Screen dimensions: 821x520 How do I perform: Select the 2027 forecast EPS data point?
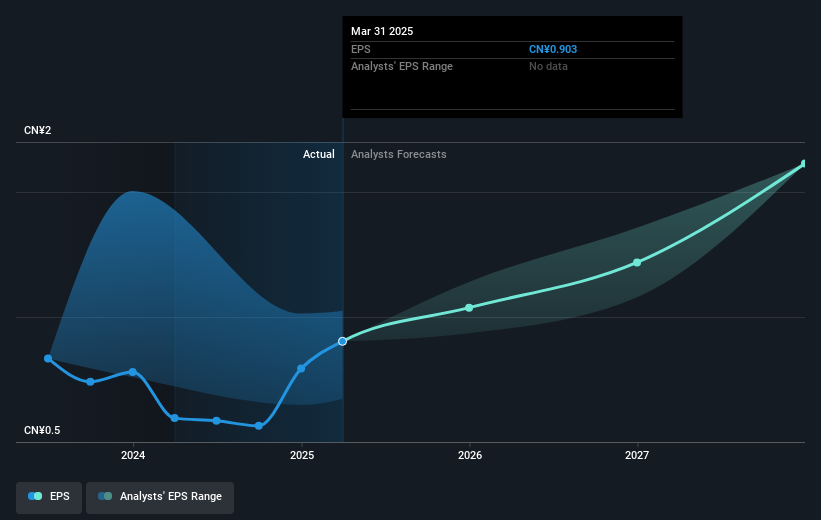[x=637, y=262]
